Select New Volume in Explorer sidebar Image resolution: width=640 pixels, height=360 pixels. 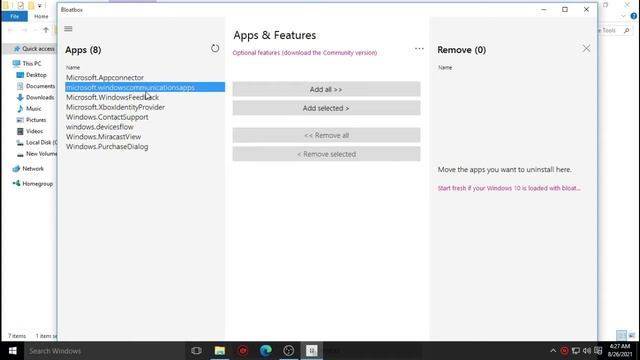tap(36, 154)
